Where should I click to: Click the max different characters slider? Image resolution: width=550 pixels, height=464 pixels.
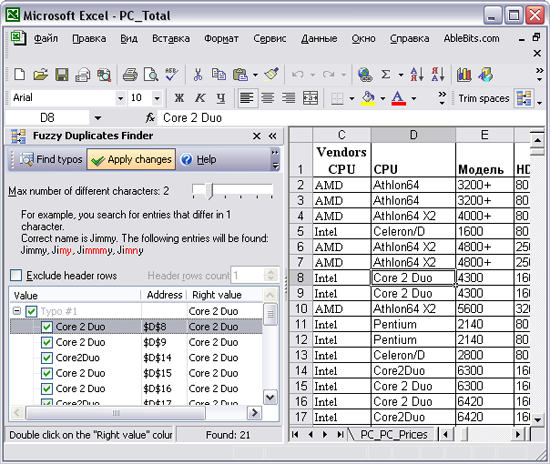209,190
